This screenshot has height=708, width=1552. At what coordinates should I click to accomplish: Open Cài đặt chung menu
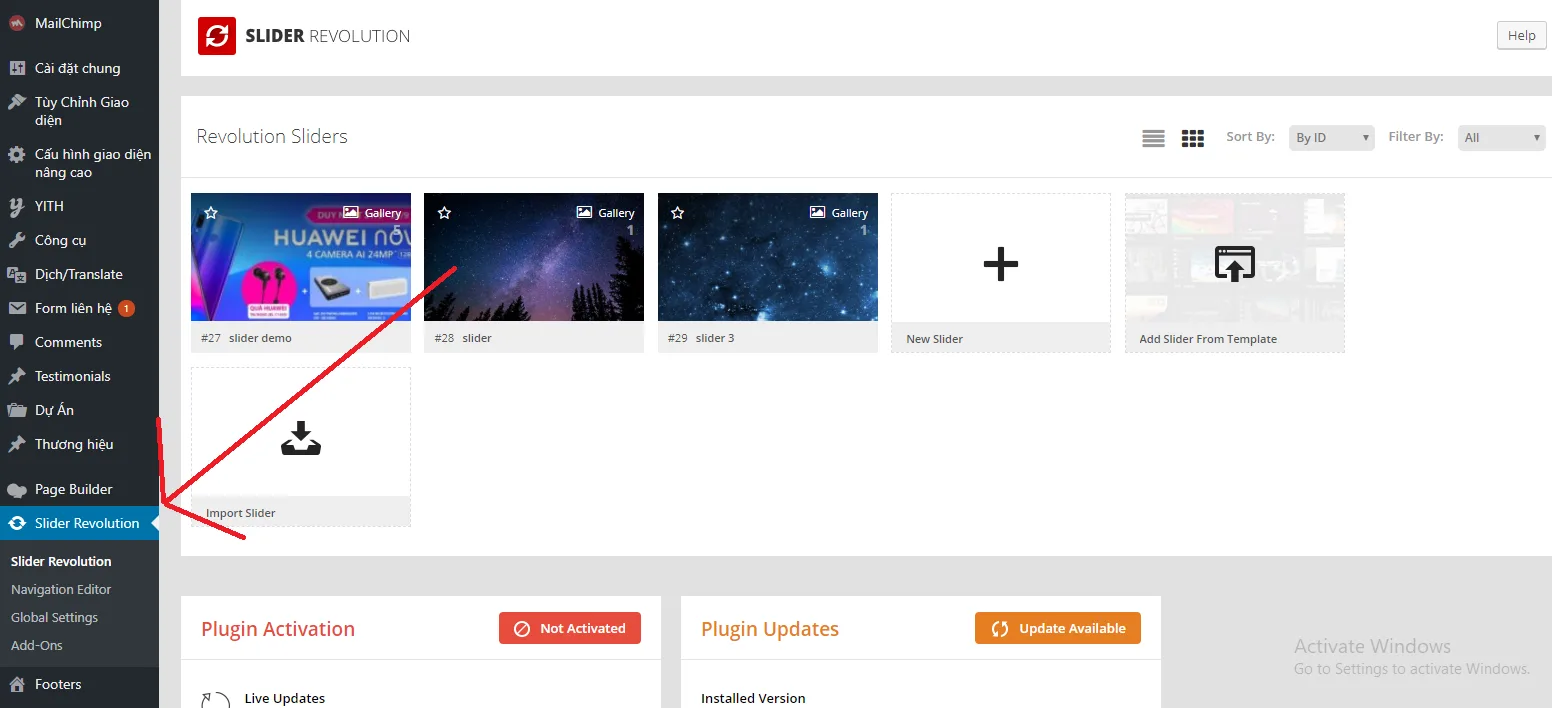point(80,68)
